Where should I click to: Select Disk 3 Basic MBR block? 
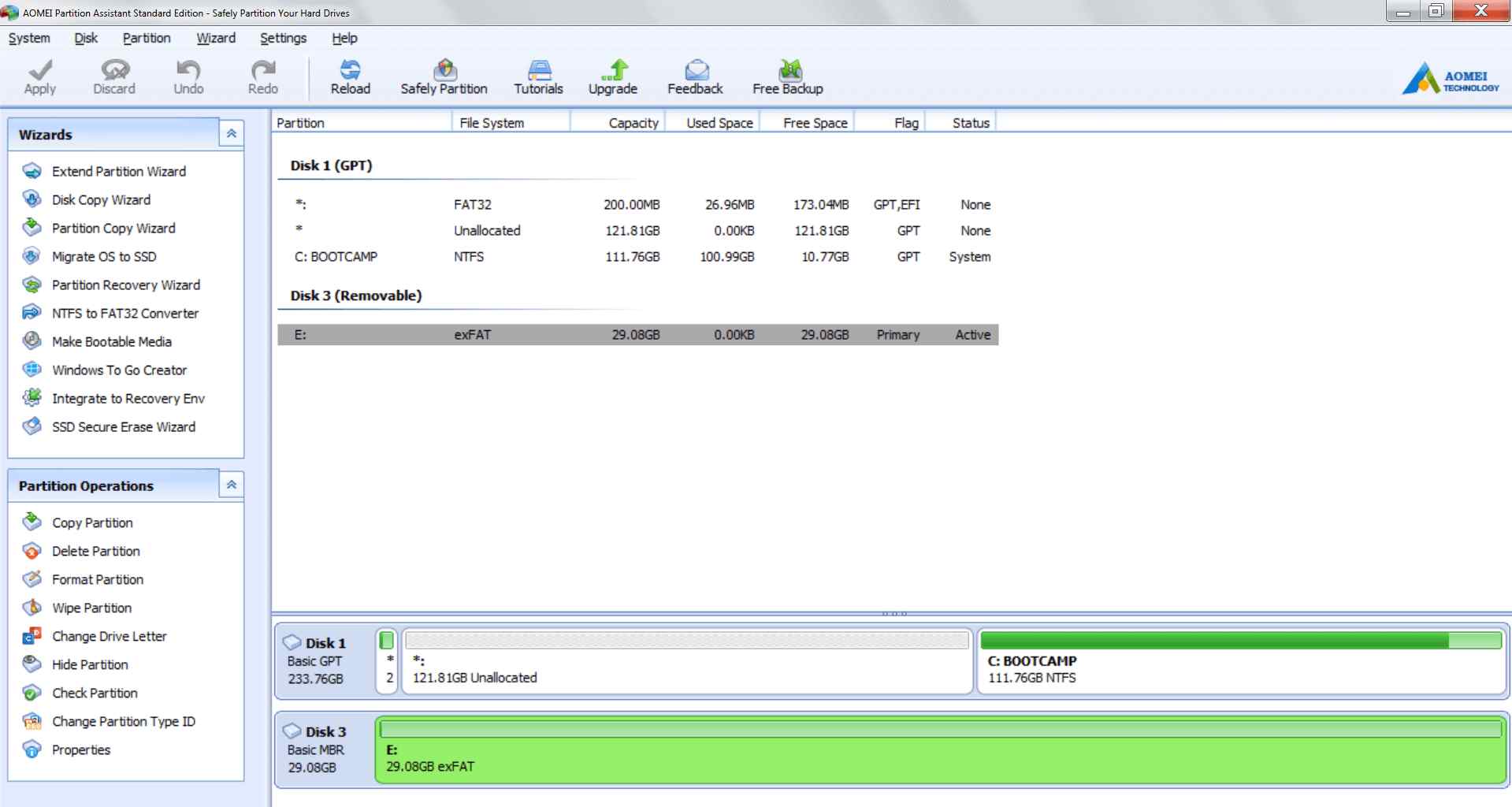coord(325,749)
